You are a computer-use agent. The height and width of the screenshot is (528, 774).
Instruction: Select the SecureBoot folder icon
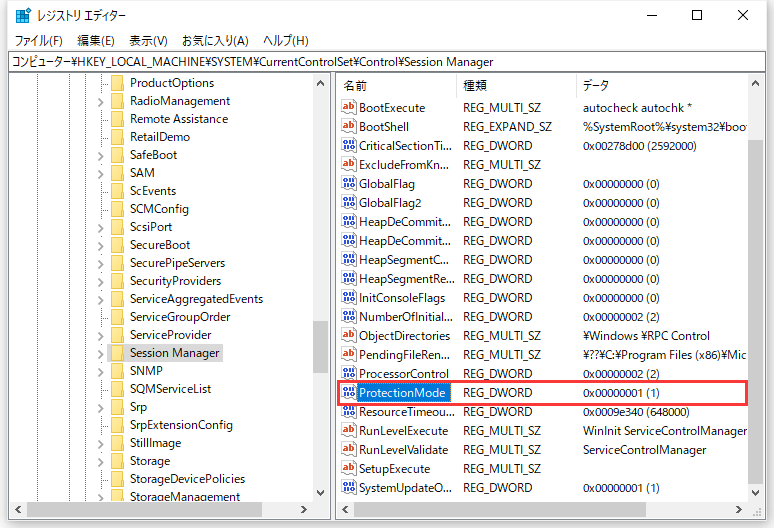117,245
